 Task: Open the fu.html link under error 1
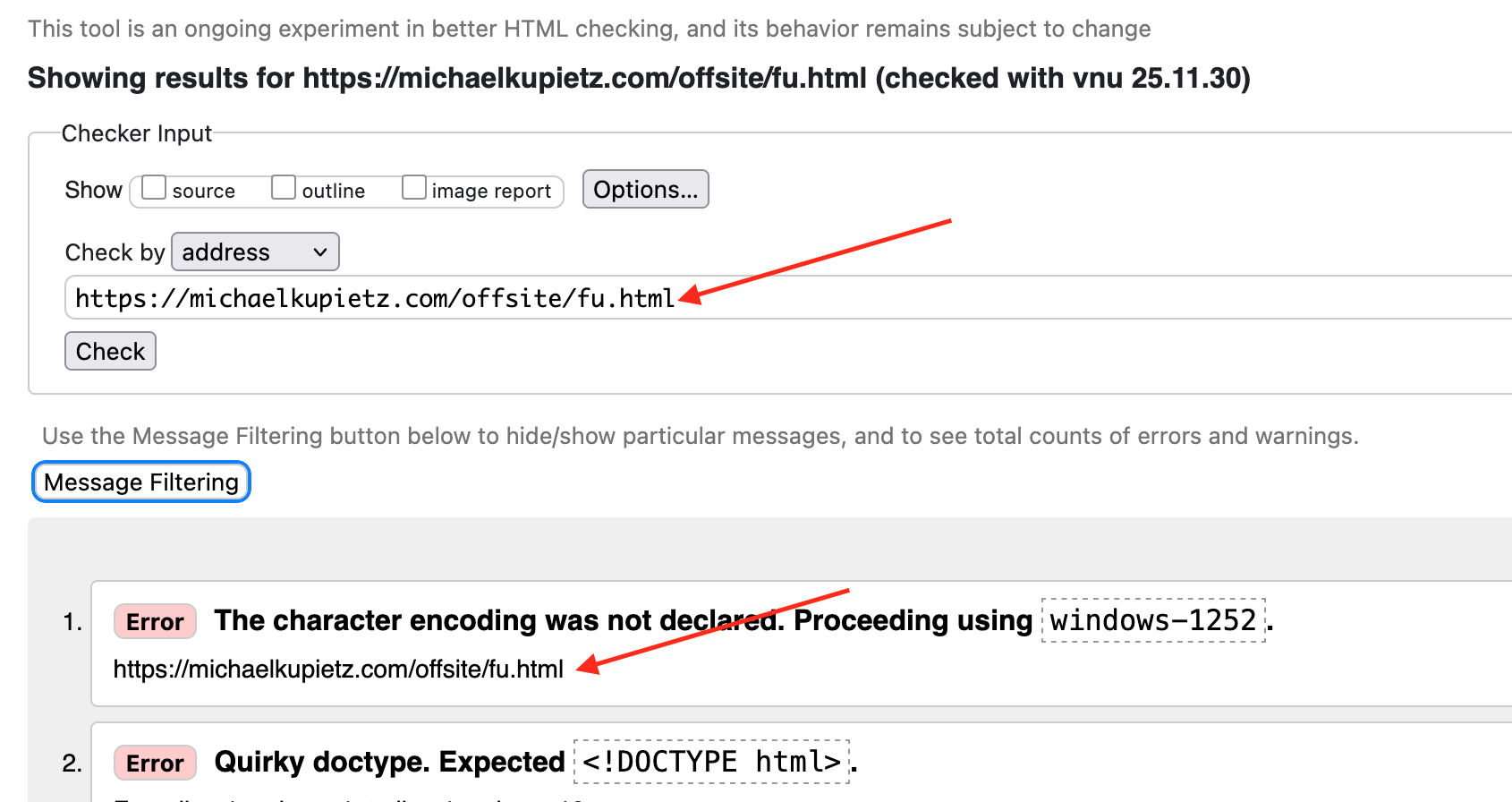[x=338, y=670]
